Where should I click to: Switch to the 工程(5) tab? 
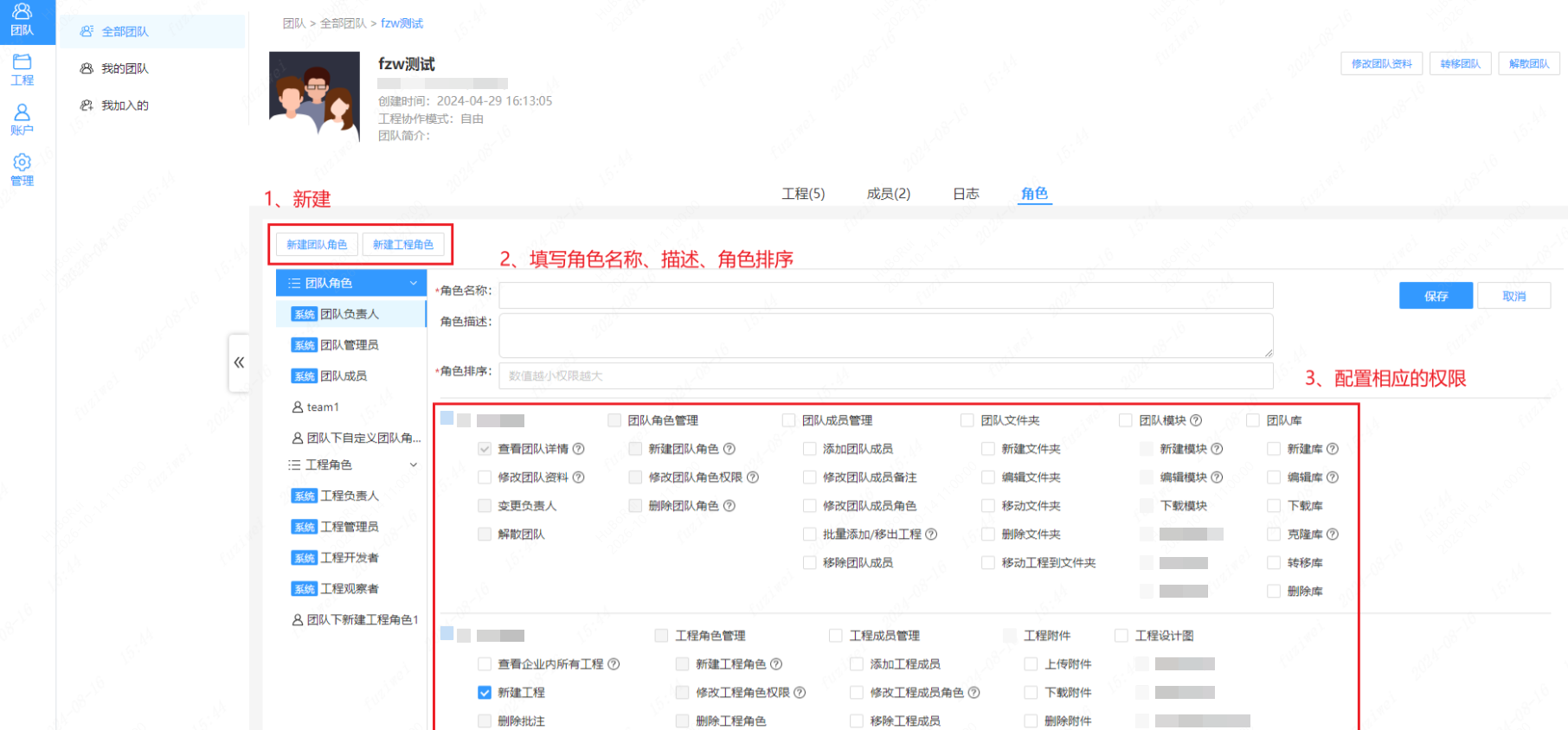click(x=803, y=194)
